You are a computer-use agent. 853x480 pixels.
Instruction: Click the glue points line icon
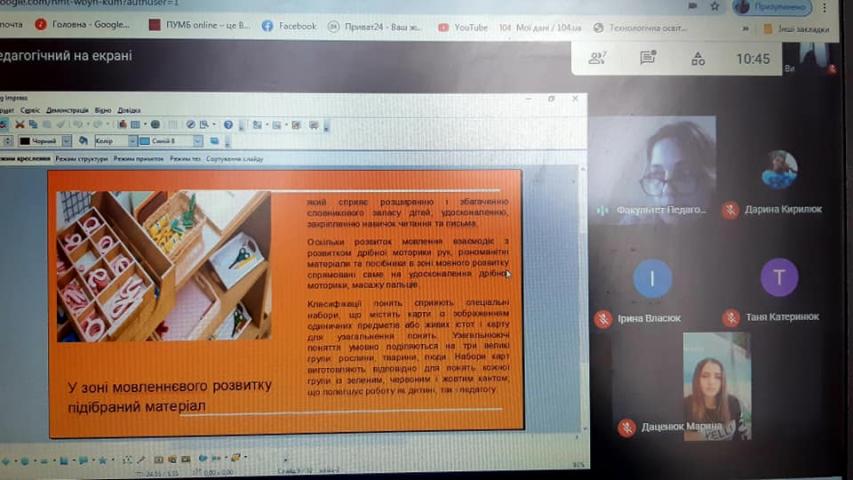(x=141, y=460)
